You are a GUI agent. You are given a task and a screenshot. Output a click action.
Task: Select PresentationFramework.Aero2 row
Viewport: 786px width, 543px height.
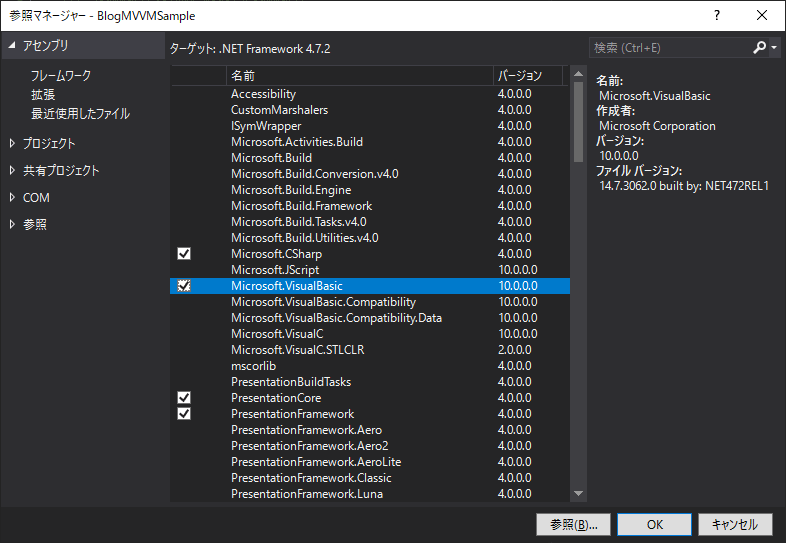(x=370, y=446)
